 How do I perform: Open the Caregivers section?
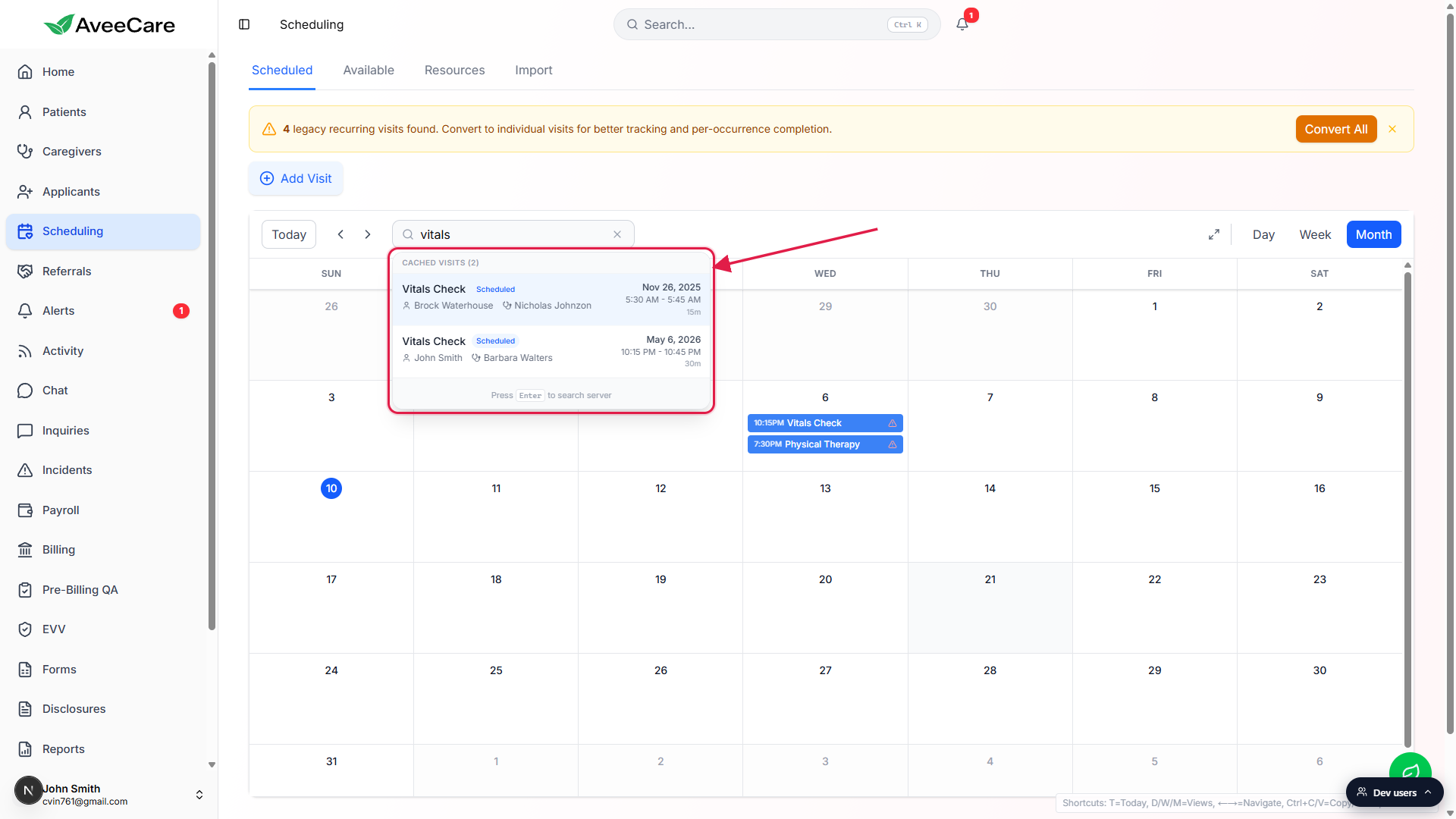tap(103, 152)
